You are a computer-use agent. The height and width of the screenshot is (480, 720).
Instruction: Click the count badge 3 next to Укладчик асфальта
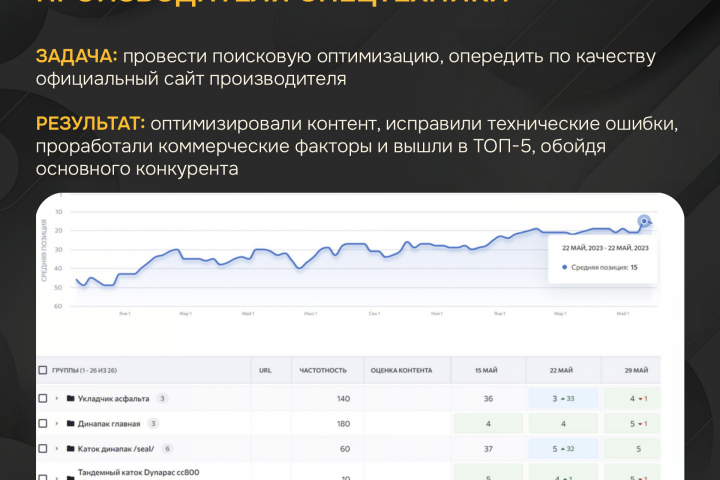click(x=162, y=398)
